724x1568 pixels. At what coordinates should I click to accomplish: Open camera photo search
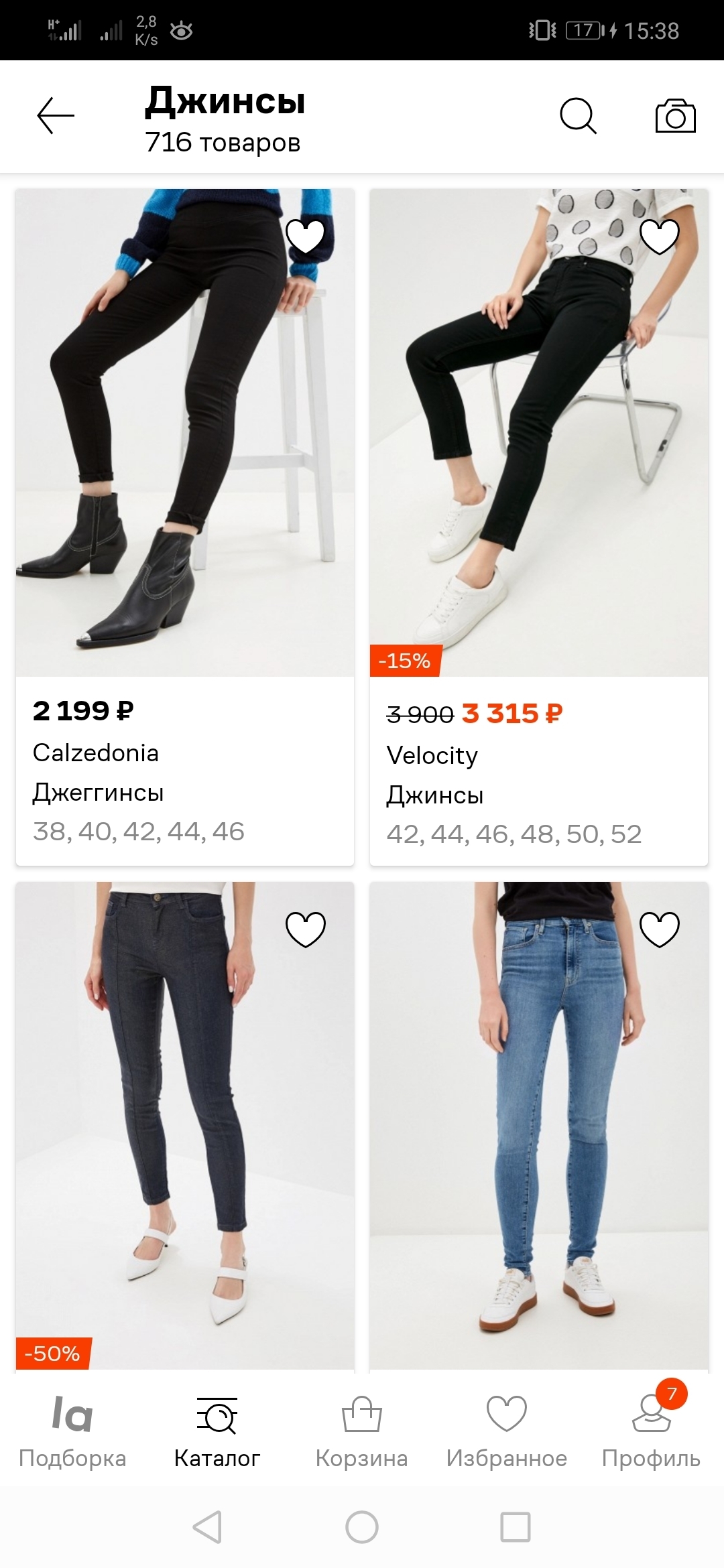coord(675,117)
